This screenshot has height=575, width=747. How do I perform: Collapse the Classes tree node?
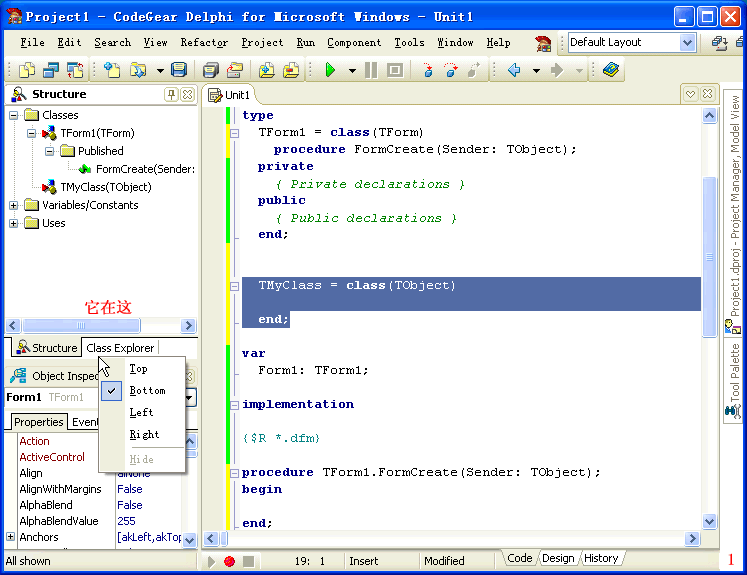point(13,115)
